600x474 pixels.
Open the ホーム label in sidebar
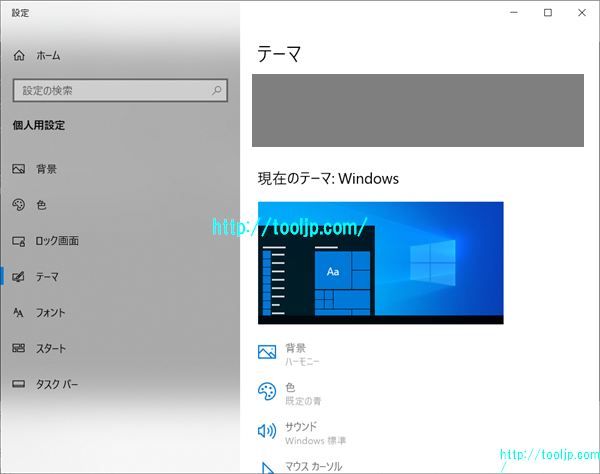pos(48,56)
